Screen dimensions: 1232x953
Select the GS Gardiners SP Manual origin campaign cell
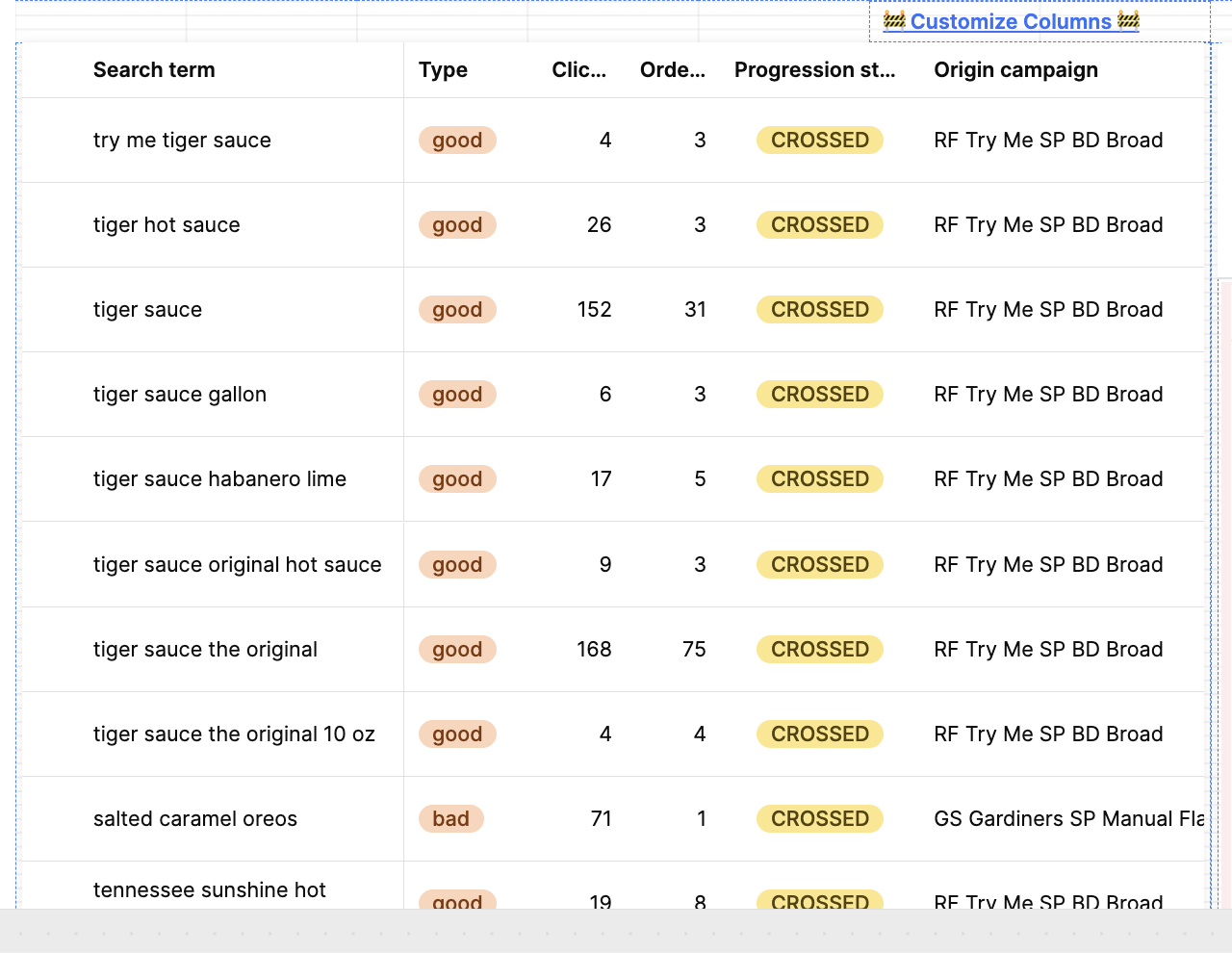click(x=1068, y=819)
